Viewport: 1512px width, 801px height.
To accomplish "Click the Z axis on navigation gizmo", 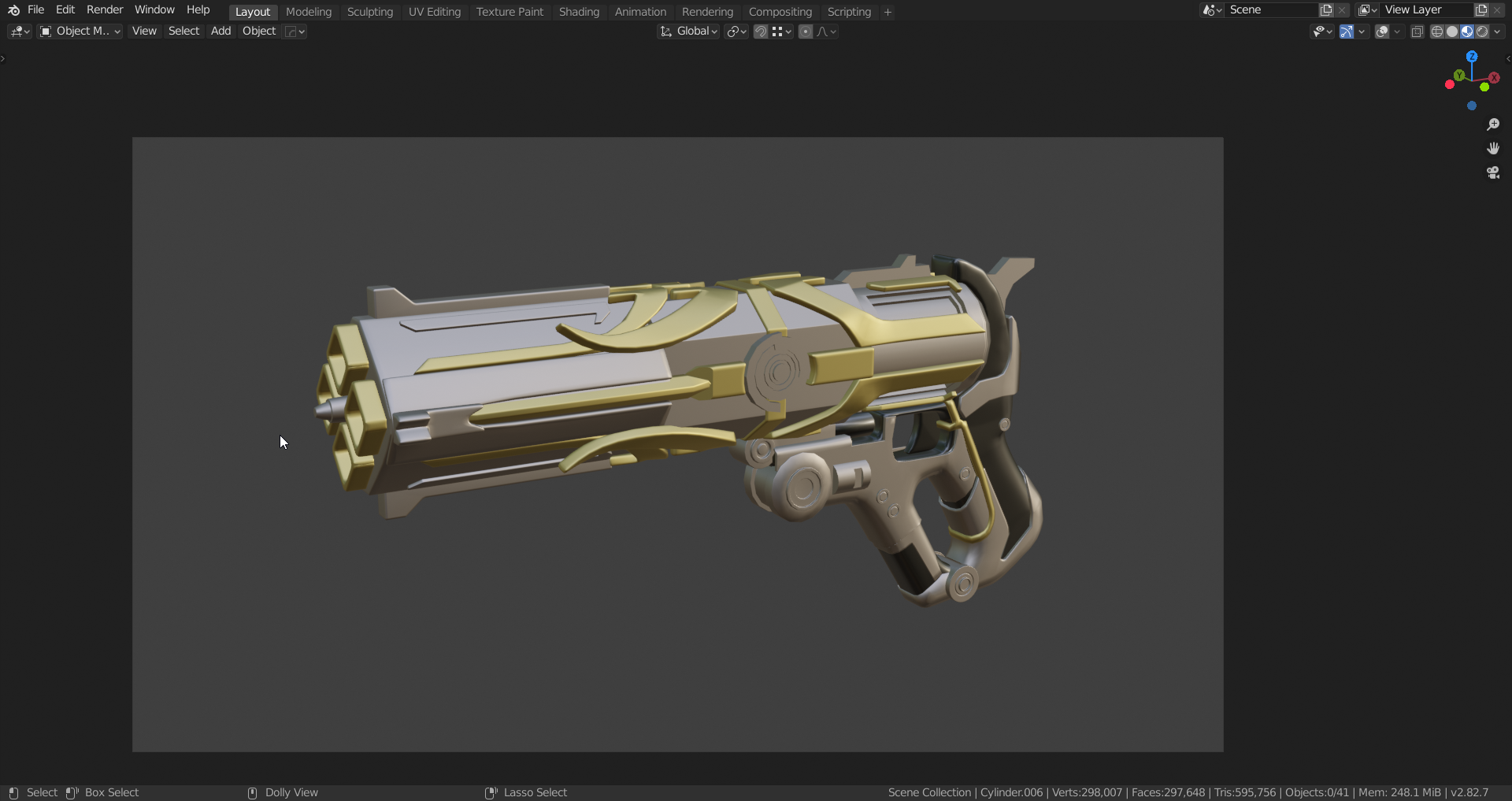I will pos(1471,57).
